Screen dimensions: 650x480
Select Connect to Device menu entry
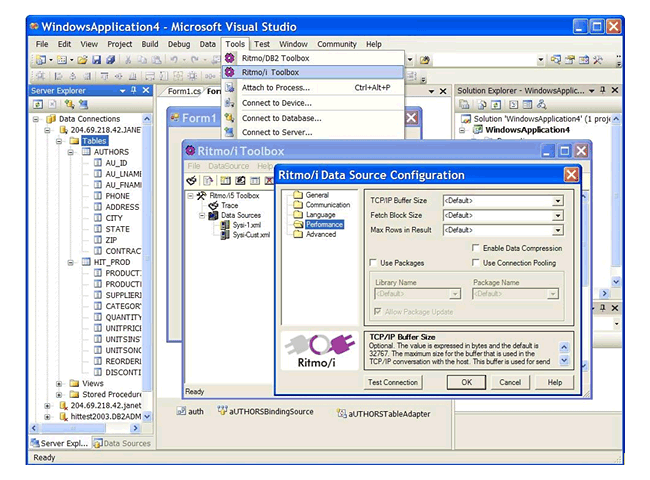tap(313, 103)
